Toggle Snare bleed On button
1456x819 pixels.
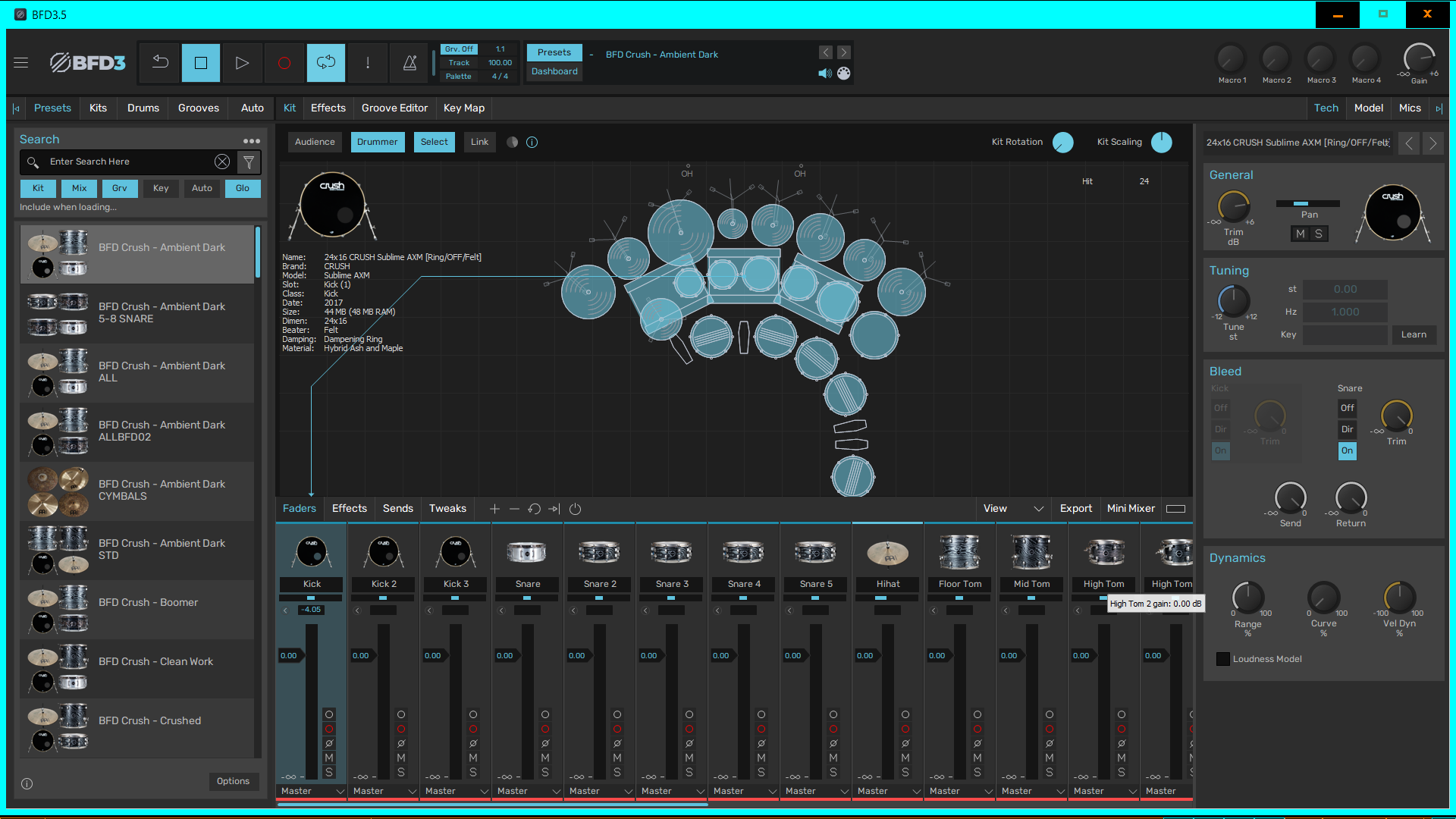point(1347,450)
